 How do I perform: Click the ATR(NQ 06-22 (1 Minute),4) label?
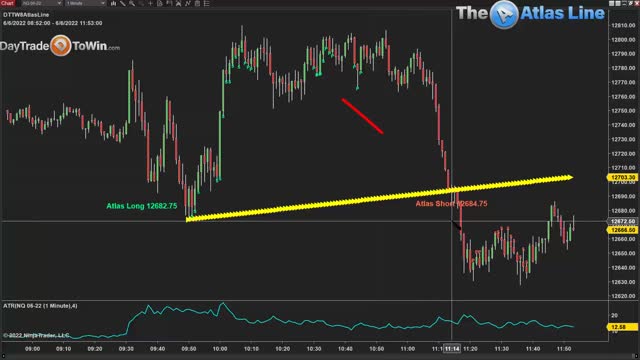40,305
